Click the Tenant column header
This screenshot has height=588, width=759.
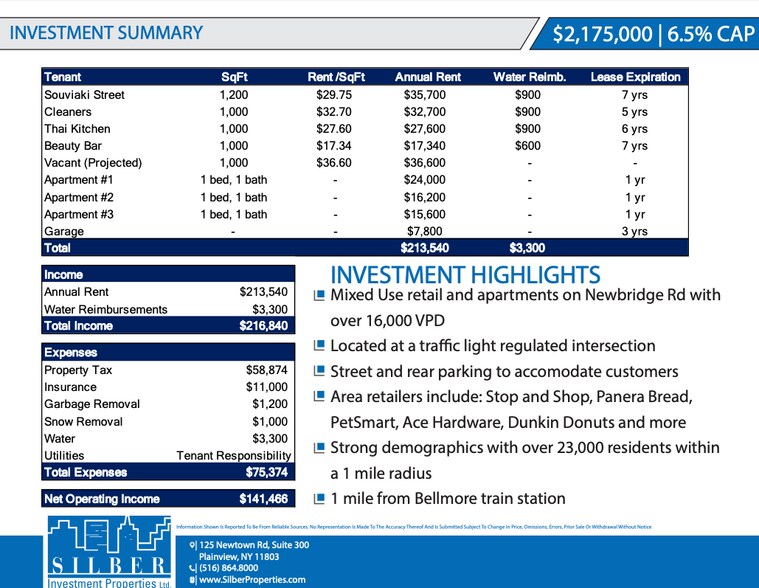pos(63,77)
